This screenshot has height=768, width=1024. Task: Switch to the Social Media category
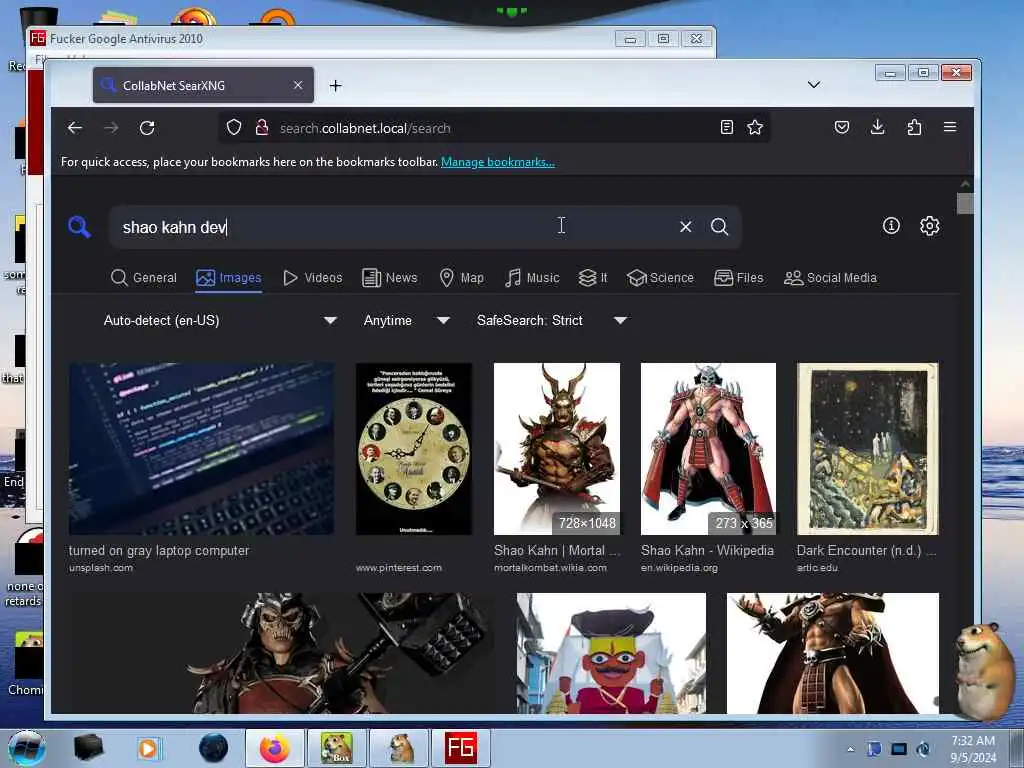[x=830, y=278]
